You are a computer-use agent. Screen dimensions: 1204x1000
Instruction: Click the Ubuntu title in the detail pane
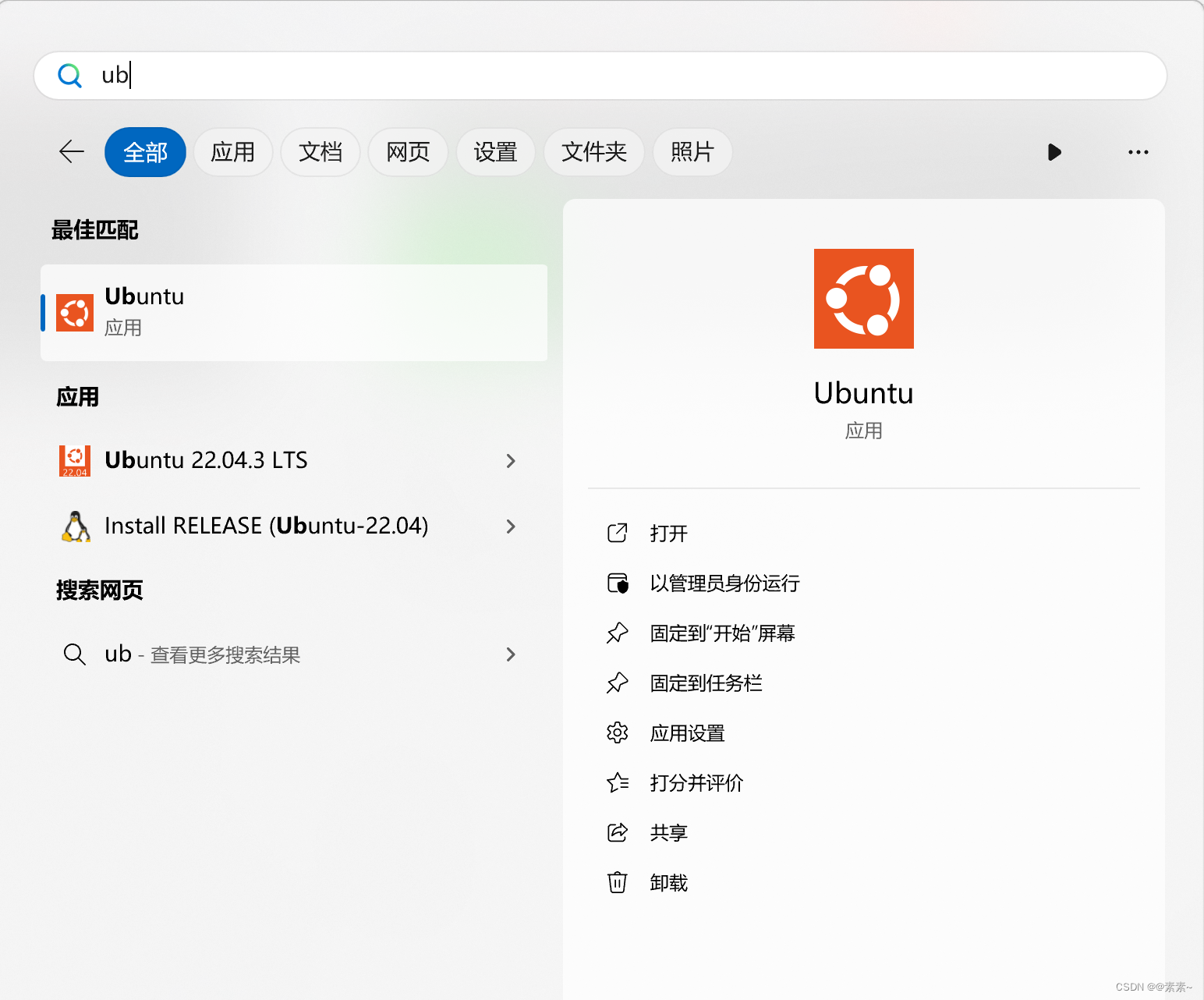pyautogui.click(x=864, y=393)
